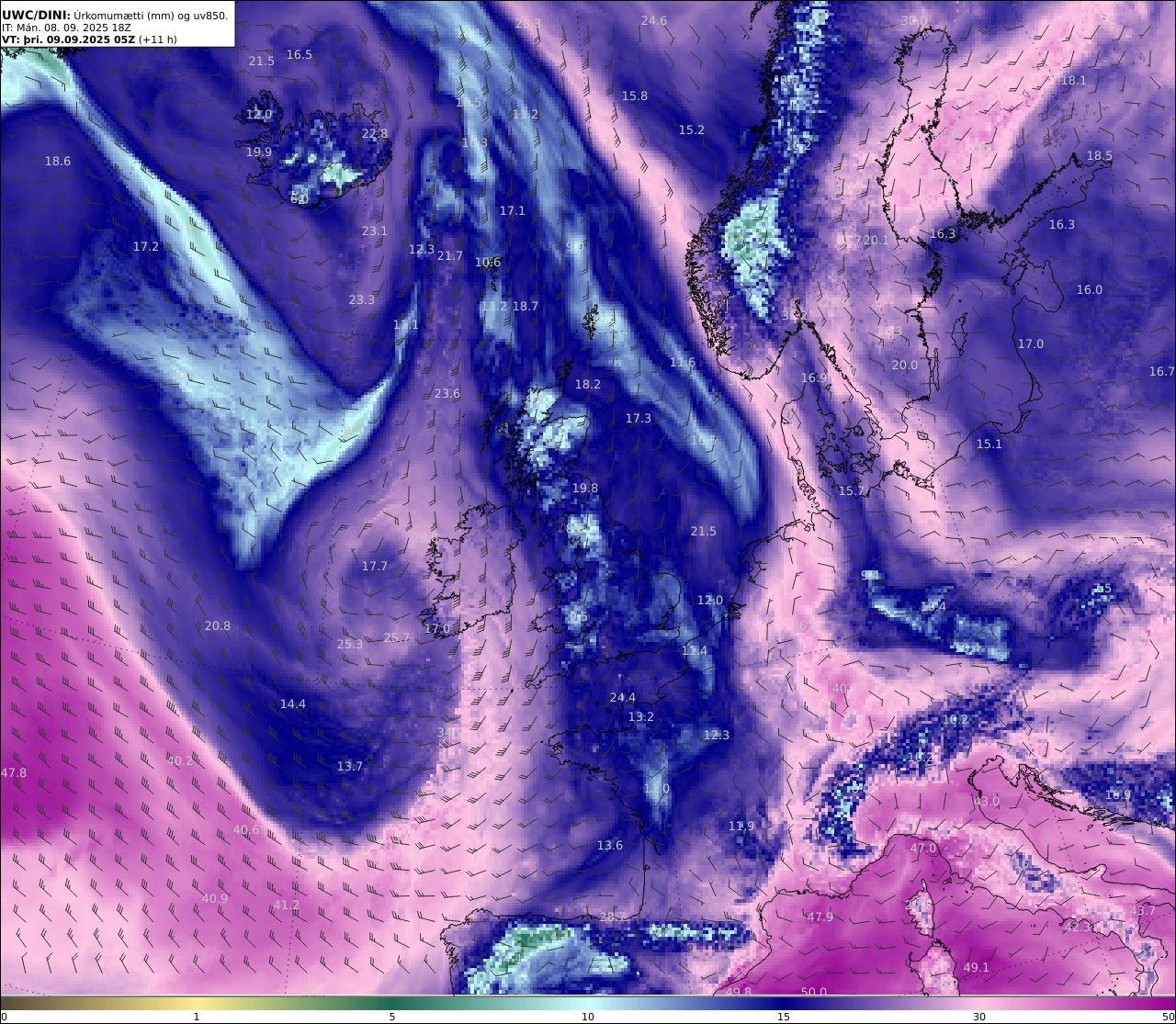Viewport: 1176px width, 1024px height.
Task: Select the 24.6 value on the map
Action: pos(654,20)
